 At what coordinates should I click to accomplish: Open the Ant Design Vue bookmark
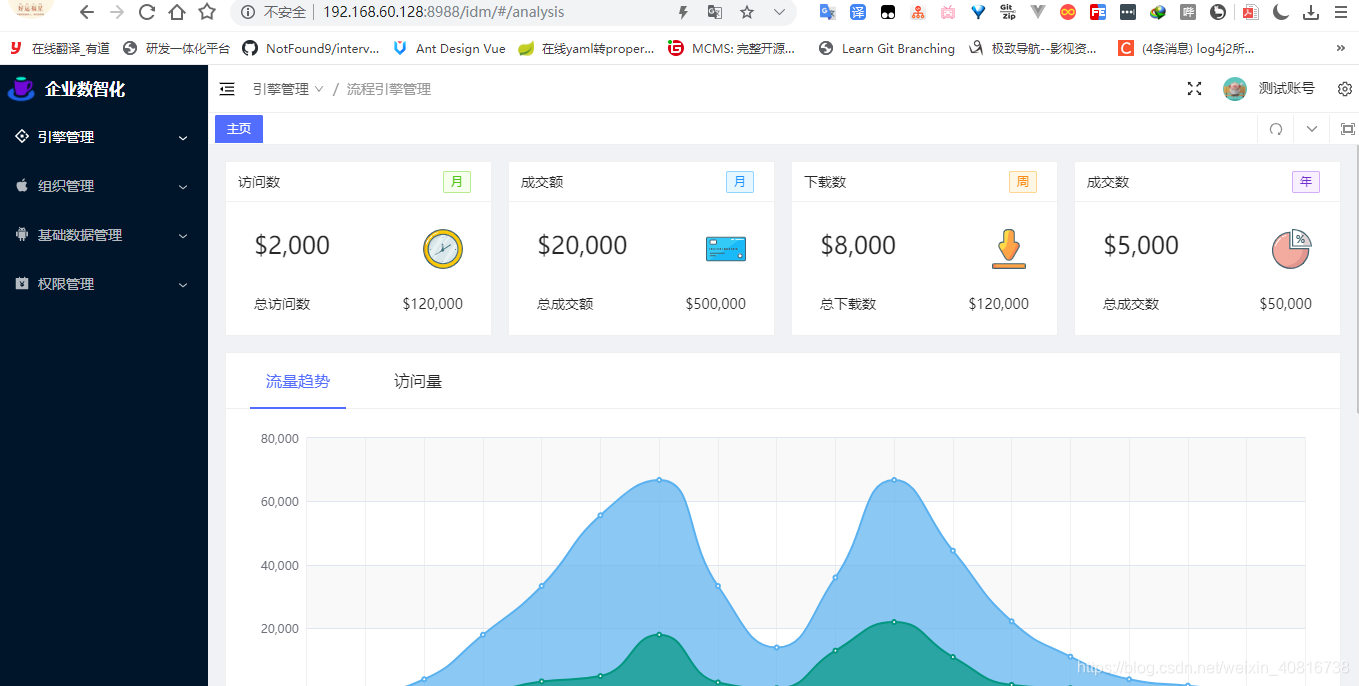coord(449,48)
